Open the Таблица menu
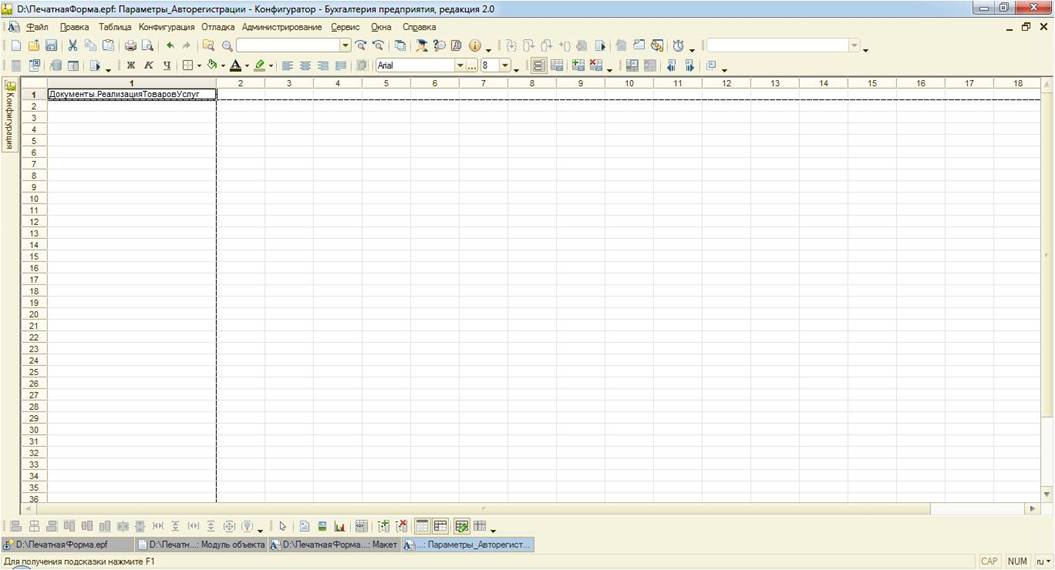 (114, 27)
